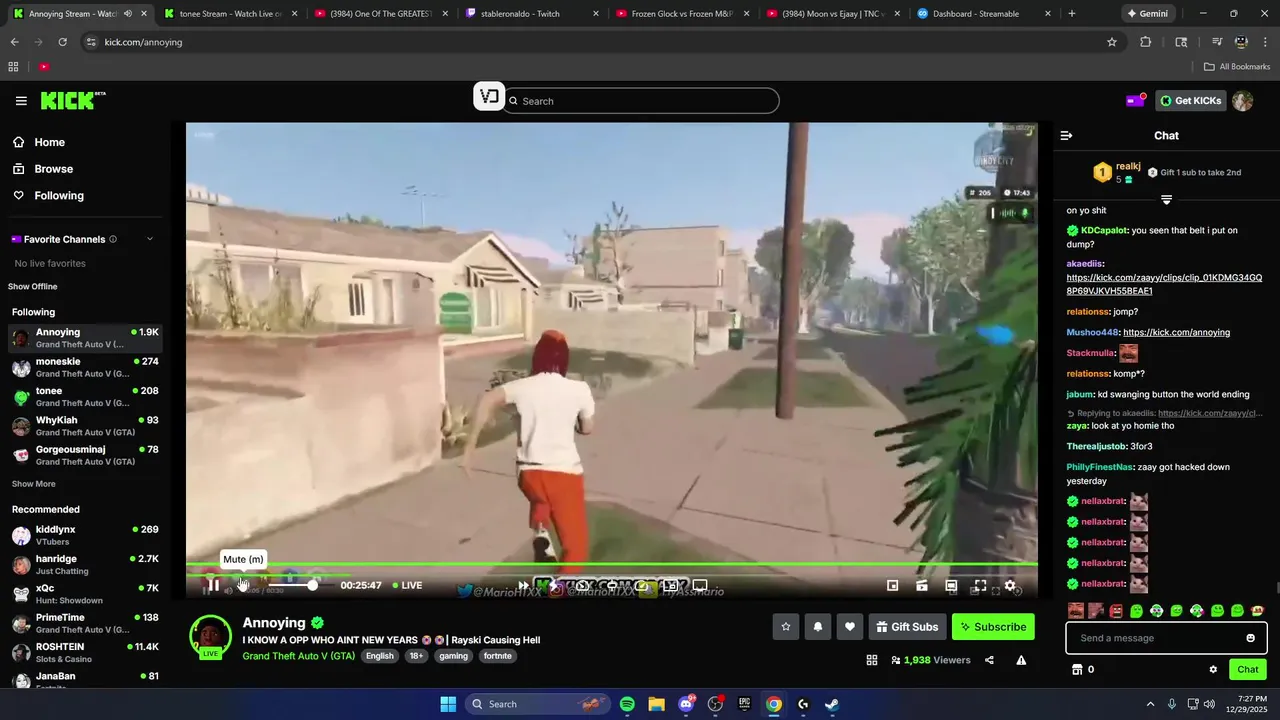
Task: Share the stream via share icon
Action: click(x=989, y=660)
